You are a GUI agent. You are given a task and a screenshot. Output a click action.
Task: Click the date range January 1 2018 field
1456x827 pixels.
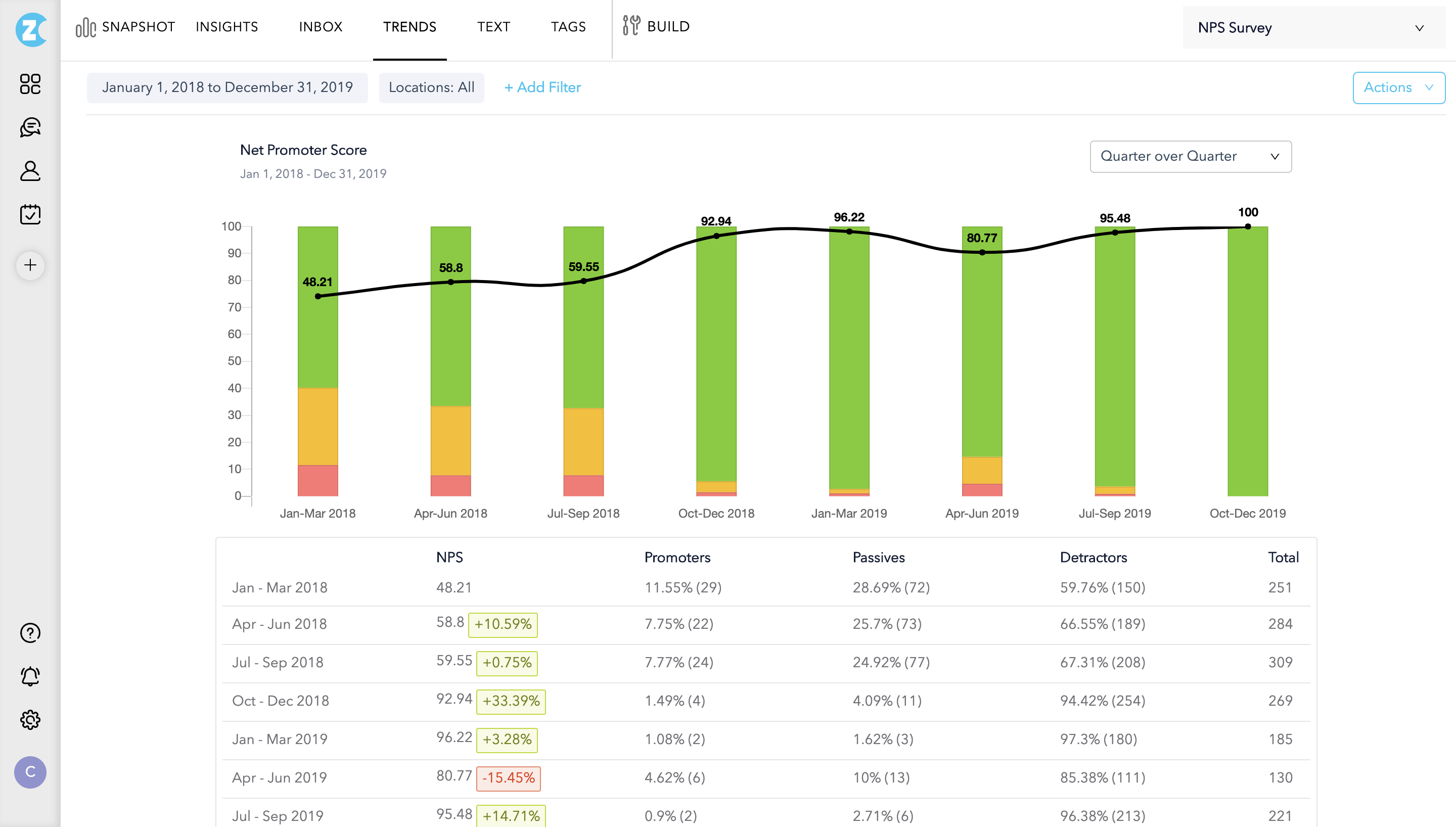pyautogui.click(x=227, y=88)
